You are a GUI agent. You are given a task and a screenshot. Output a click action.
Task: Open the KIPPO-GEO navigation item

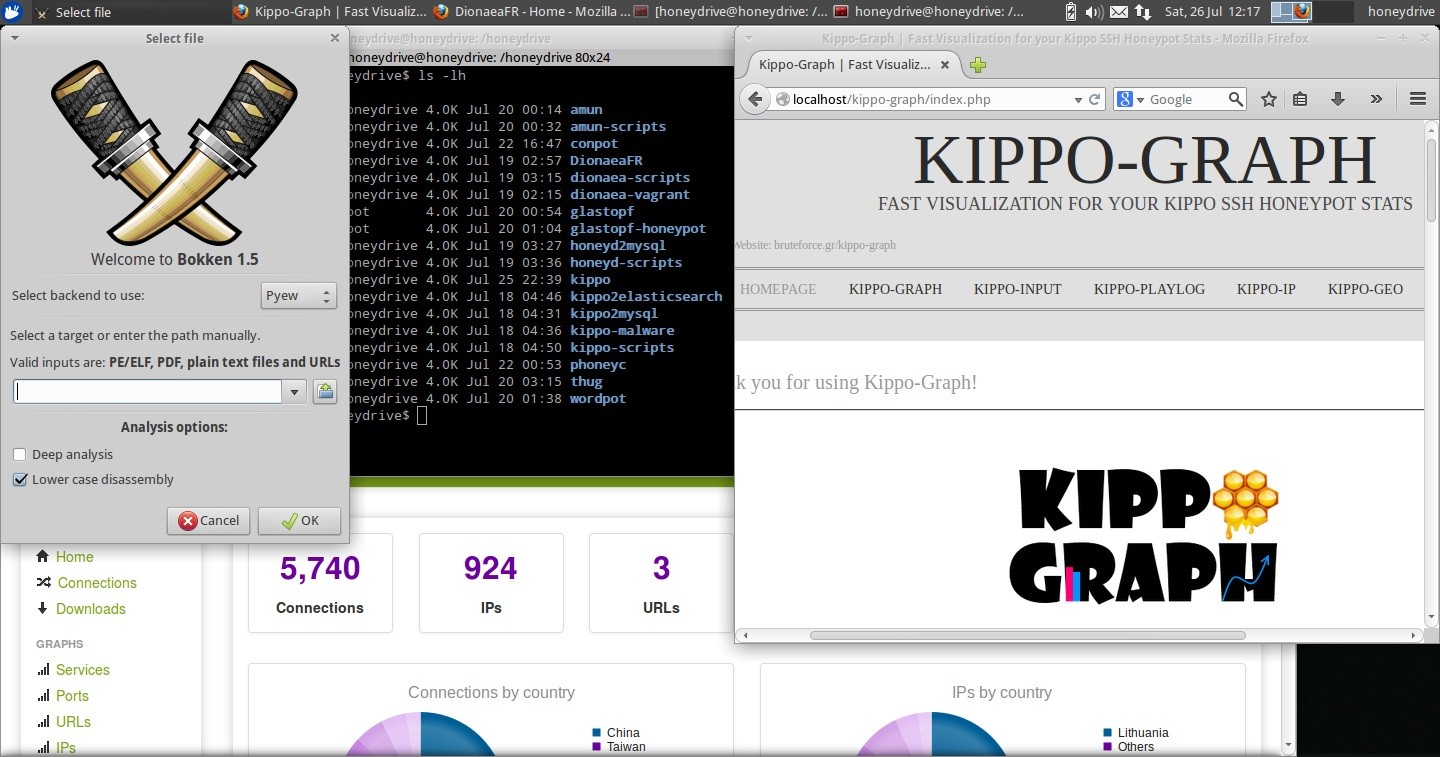pyautogui.click(x=1365, y=289)
